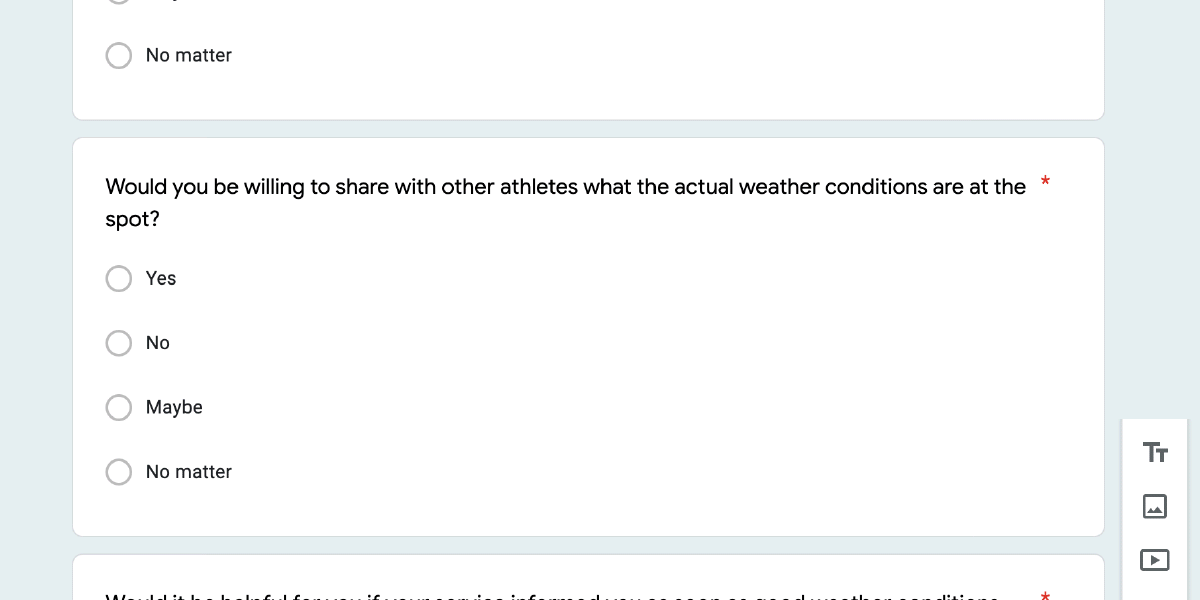Viewport: 1200px width, 600px height.
Task: Click the 'Yes' option label text
Action: point(161,278)
